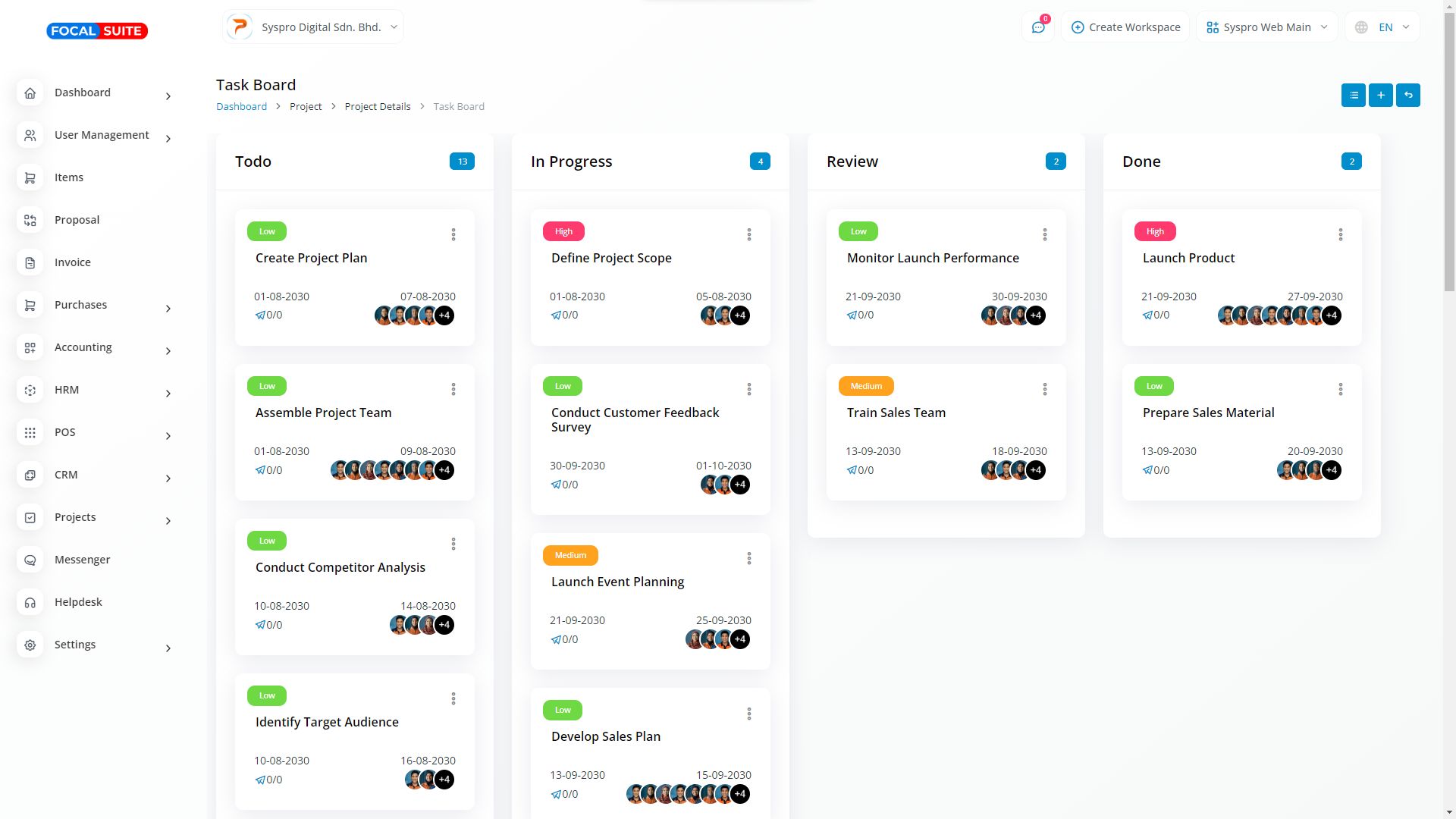Open the Proposal menu item
This screenshot has height=819, width=1456.
click(77, 220)
